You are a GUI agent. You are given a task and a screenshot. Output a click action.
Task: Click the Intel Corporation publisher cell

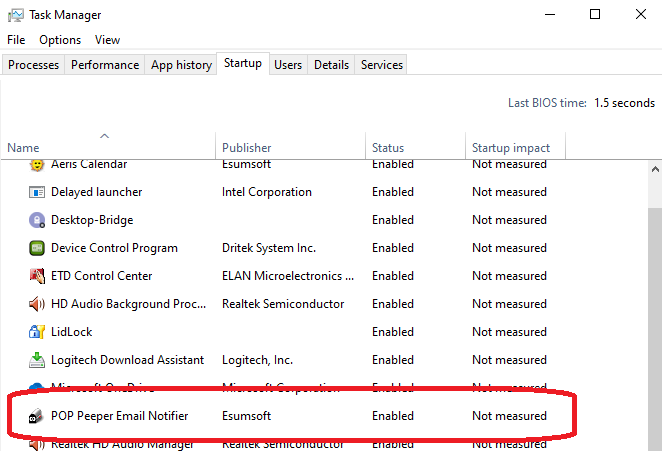click(x=267, y=192)
